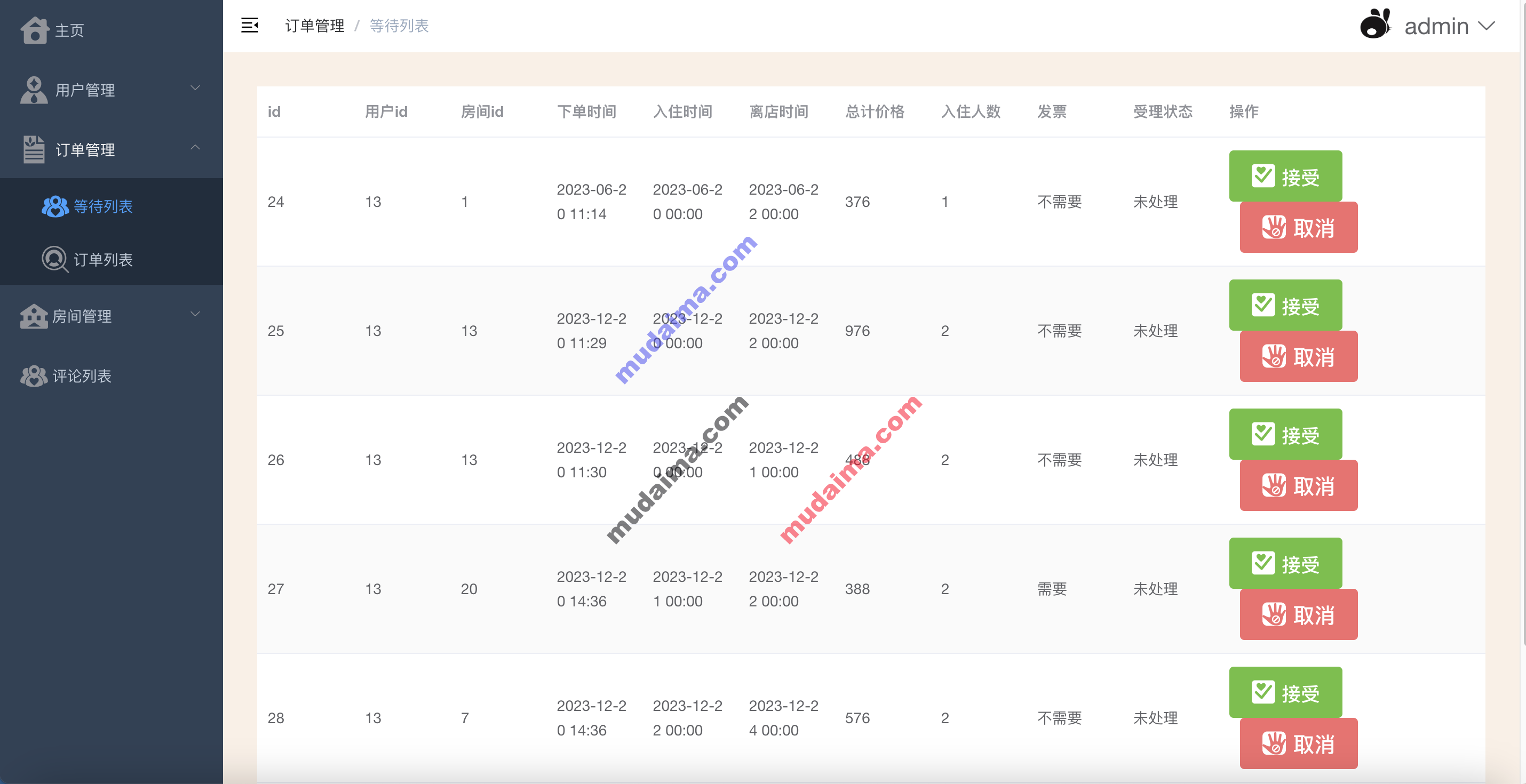This screenshot has width=1526, height=784.
Task: Click the search icon beside 订单列表
Action: [x=55, y=259]
